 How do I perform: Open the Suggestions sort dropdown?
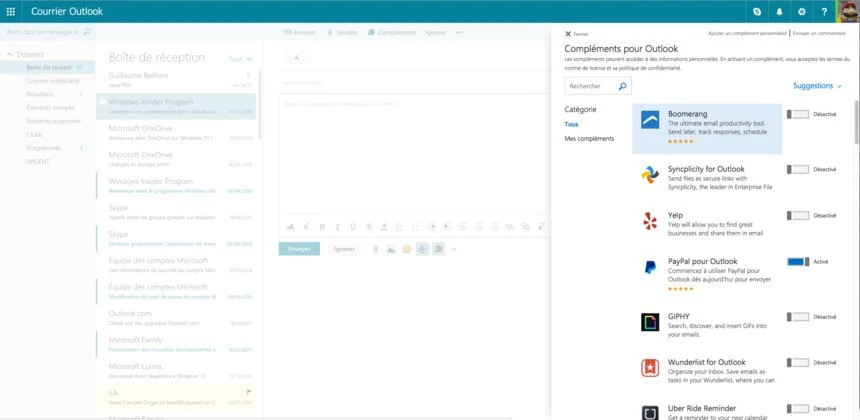(x=817, y=86)
